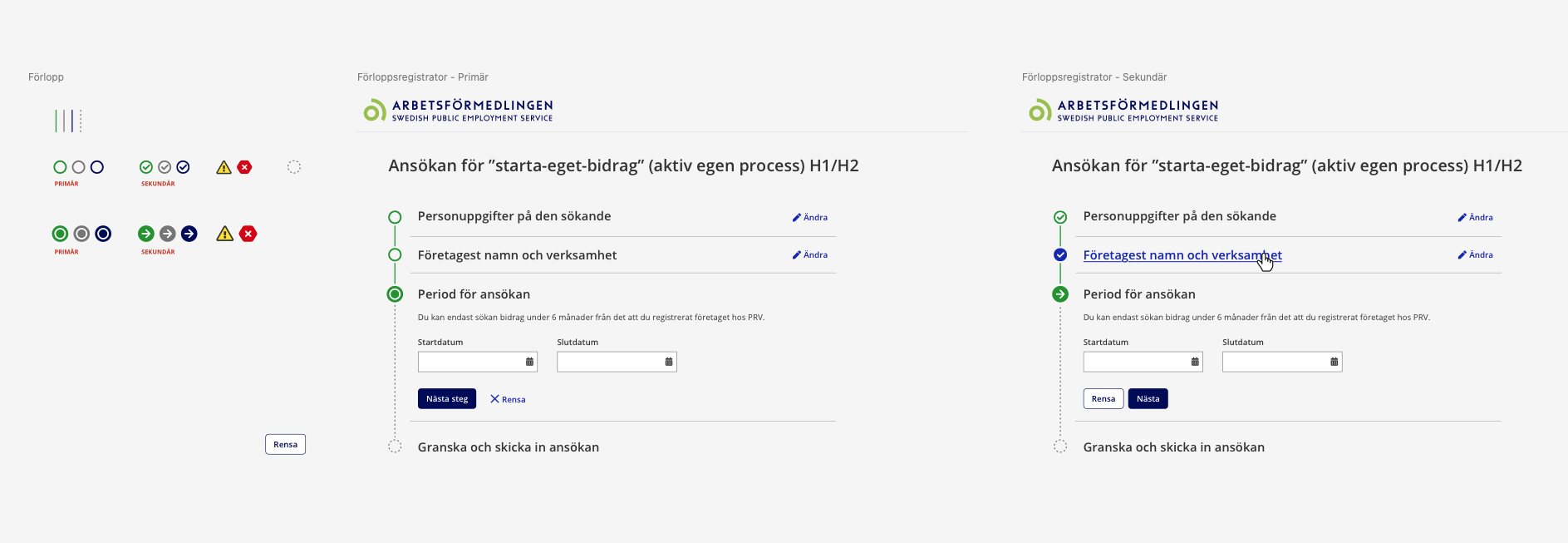Click the yellow warning triangle icon in the top legend row

[224, 167]
